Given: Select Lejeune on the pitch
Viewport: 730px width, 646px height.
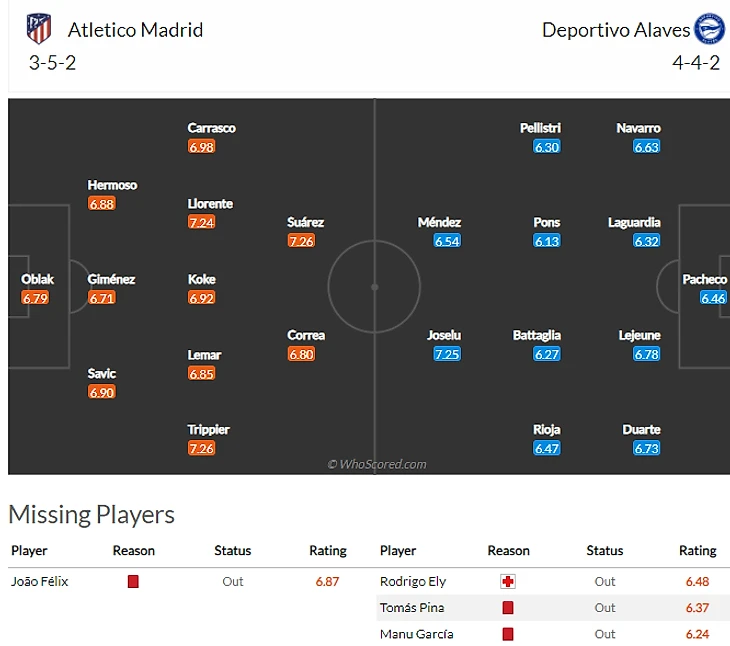Looking at the screenshot, I should pos(640,335).
